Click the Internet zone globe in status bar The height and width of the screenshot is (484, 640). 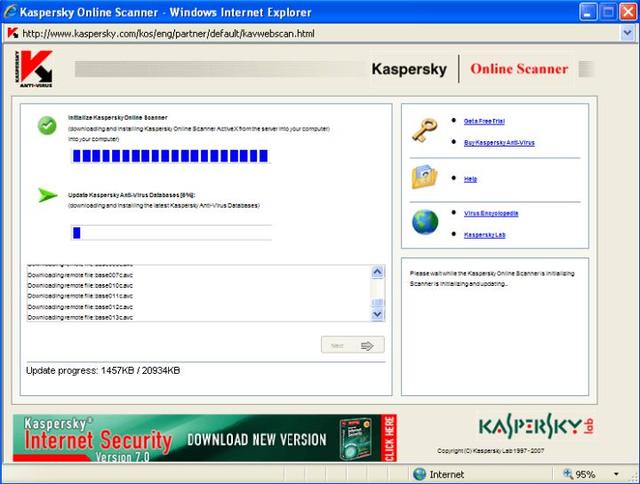(x=420, y=474)
